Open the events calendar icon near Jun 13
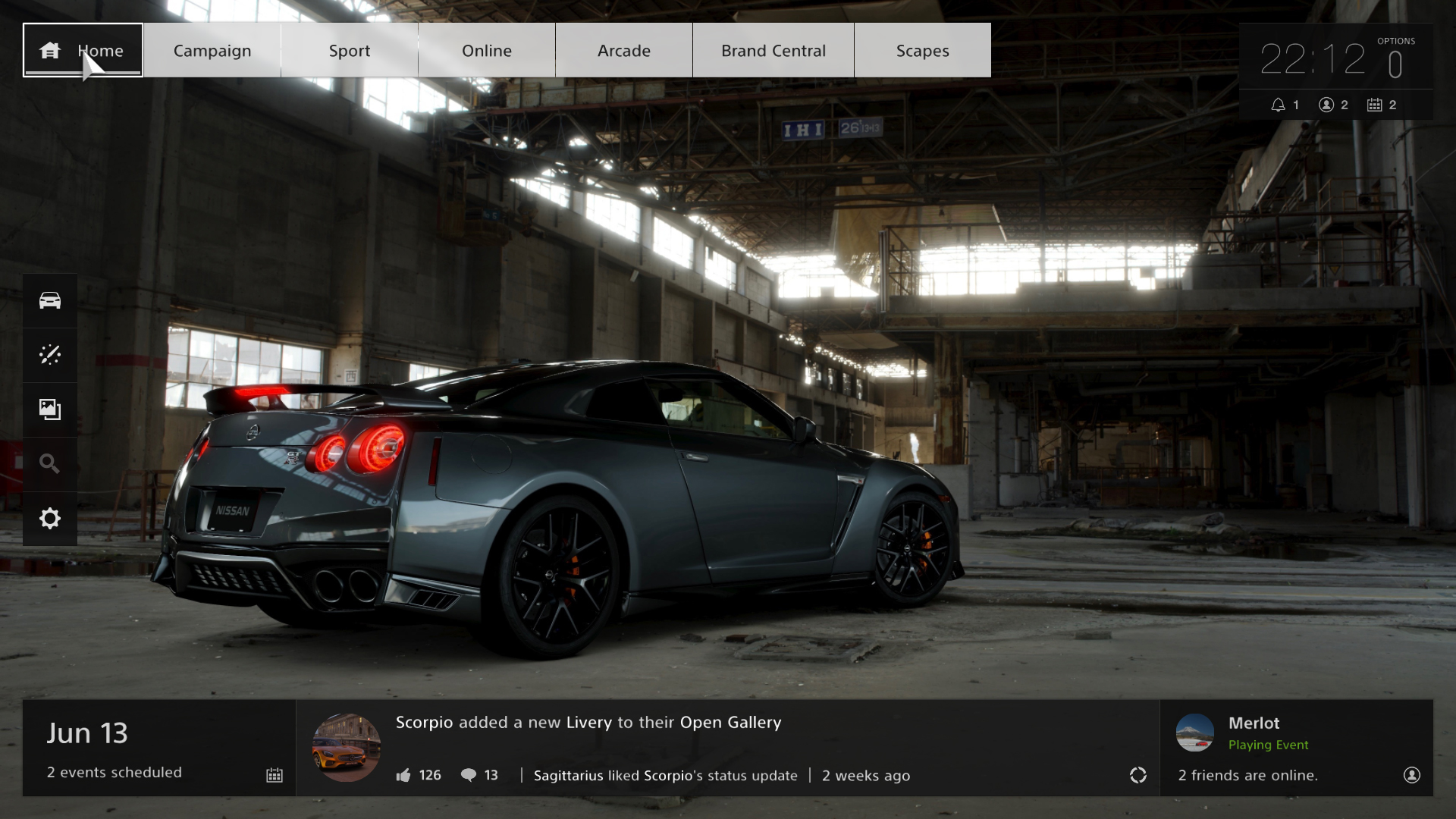The width and height of the screenshot is (1456, 819). pos(275,775)
